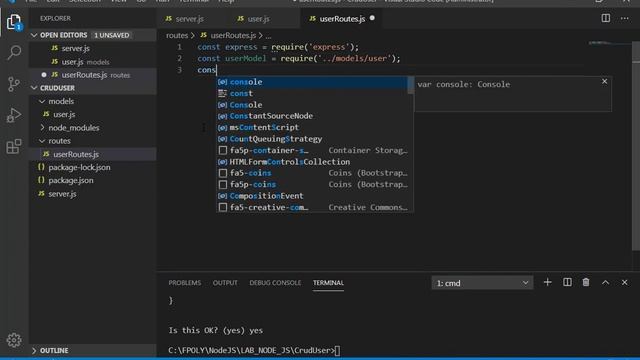Open package-lock.json file

tap(93, 167)
